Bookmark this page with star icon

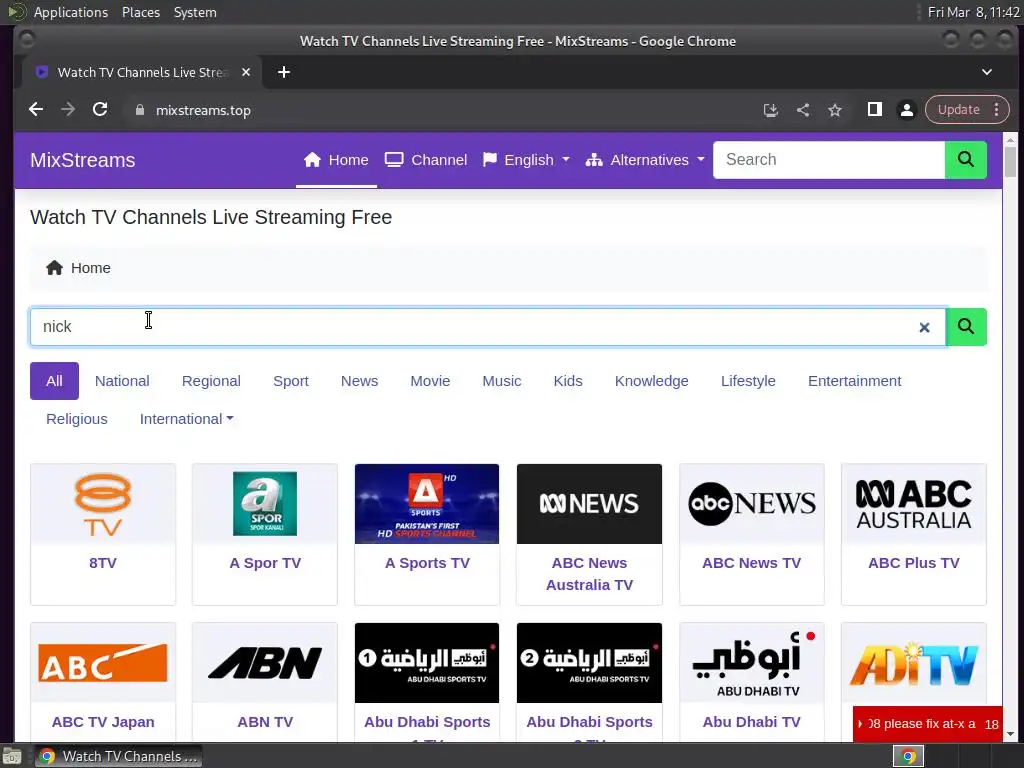coord(835,110)
